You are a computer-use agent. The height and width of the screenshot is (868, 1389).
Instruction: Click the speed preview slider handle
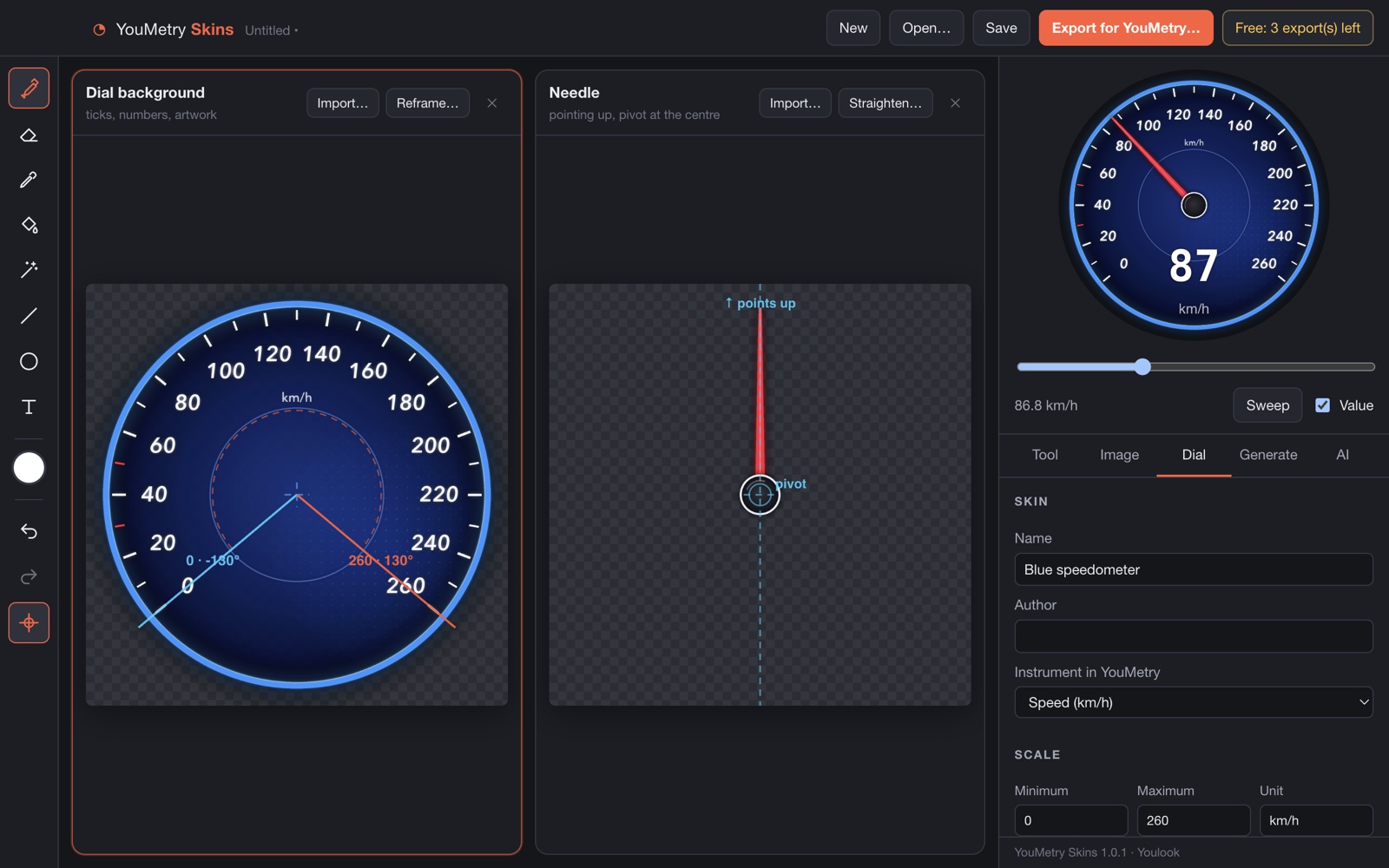click(1142, 366)
